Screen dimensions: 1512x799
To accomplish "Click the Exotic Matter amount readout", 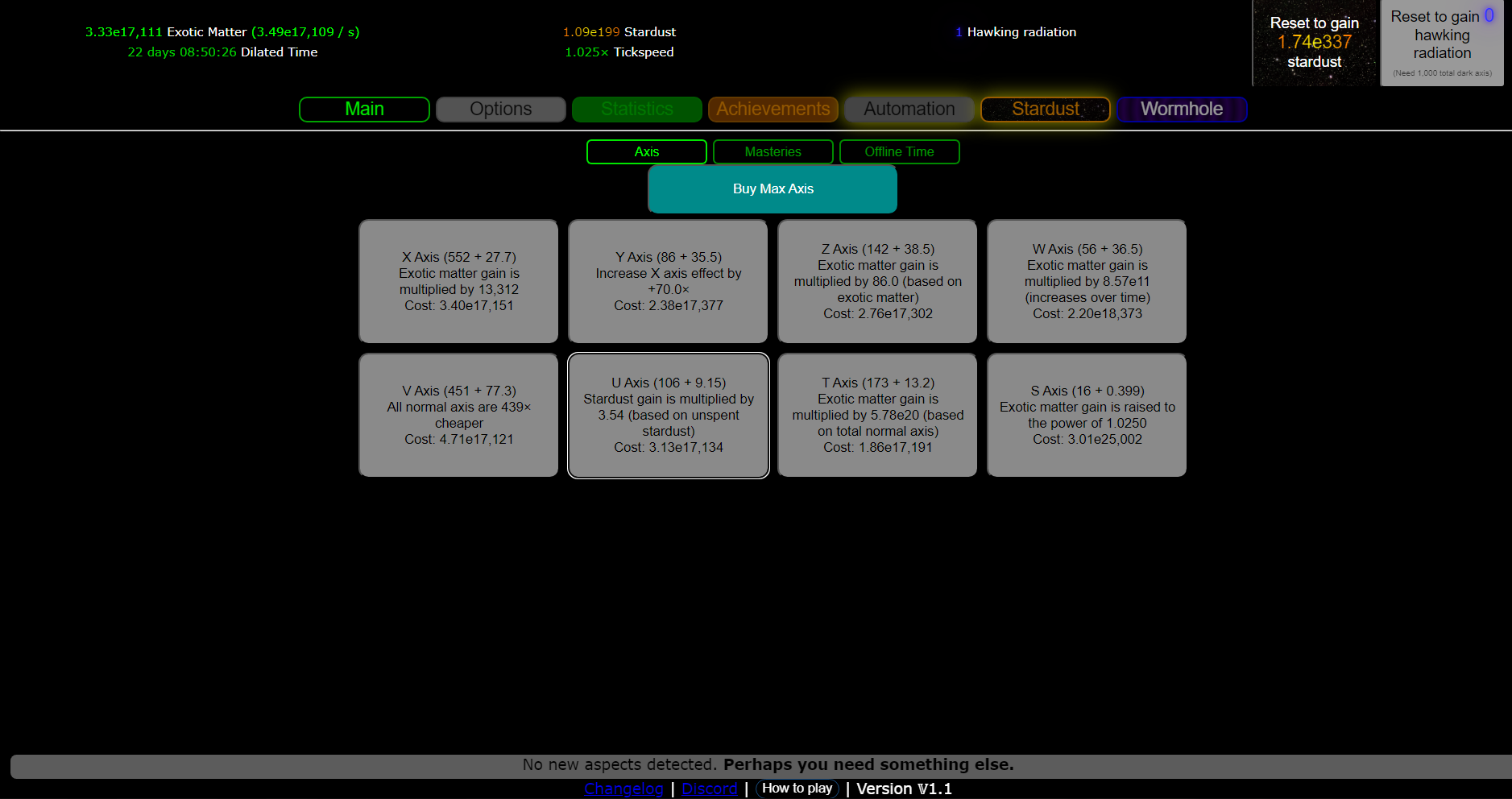I will point(222,32).
